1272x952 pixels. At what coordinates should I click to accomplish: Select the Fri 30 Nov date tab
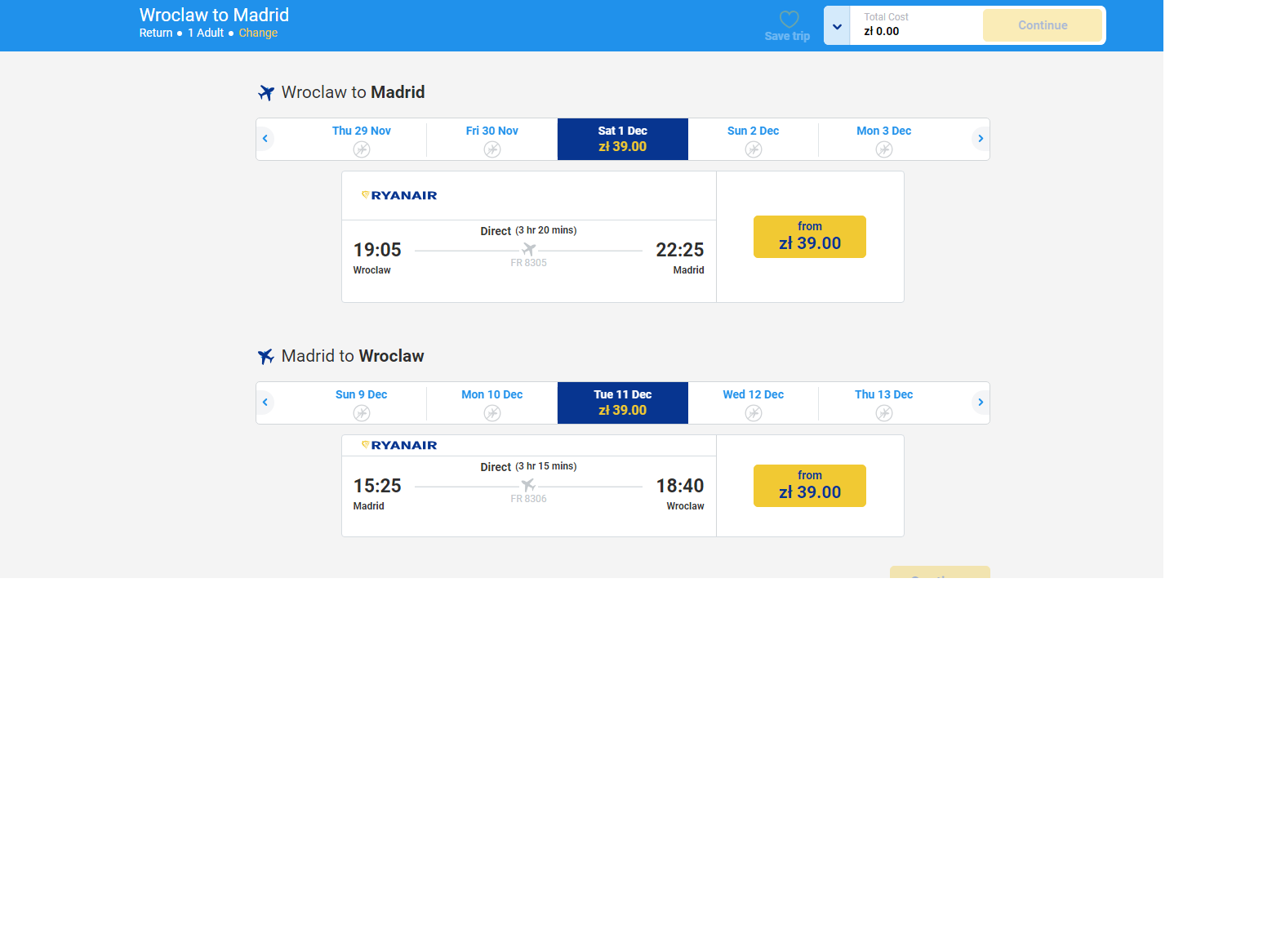tap(492, 140)
